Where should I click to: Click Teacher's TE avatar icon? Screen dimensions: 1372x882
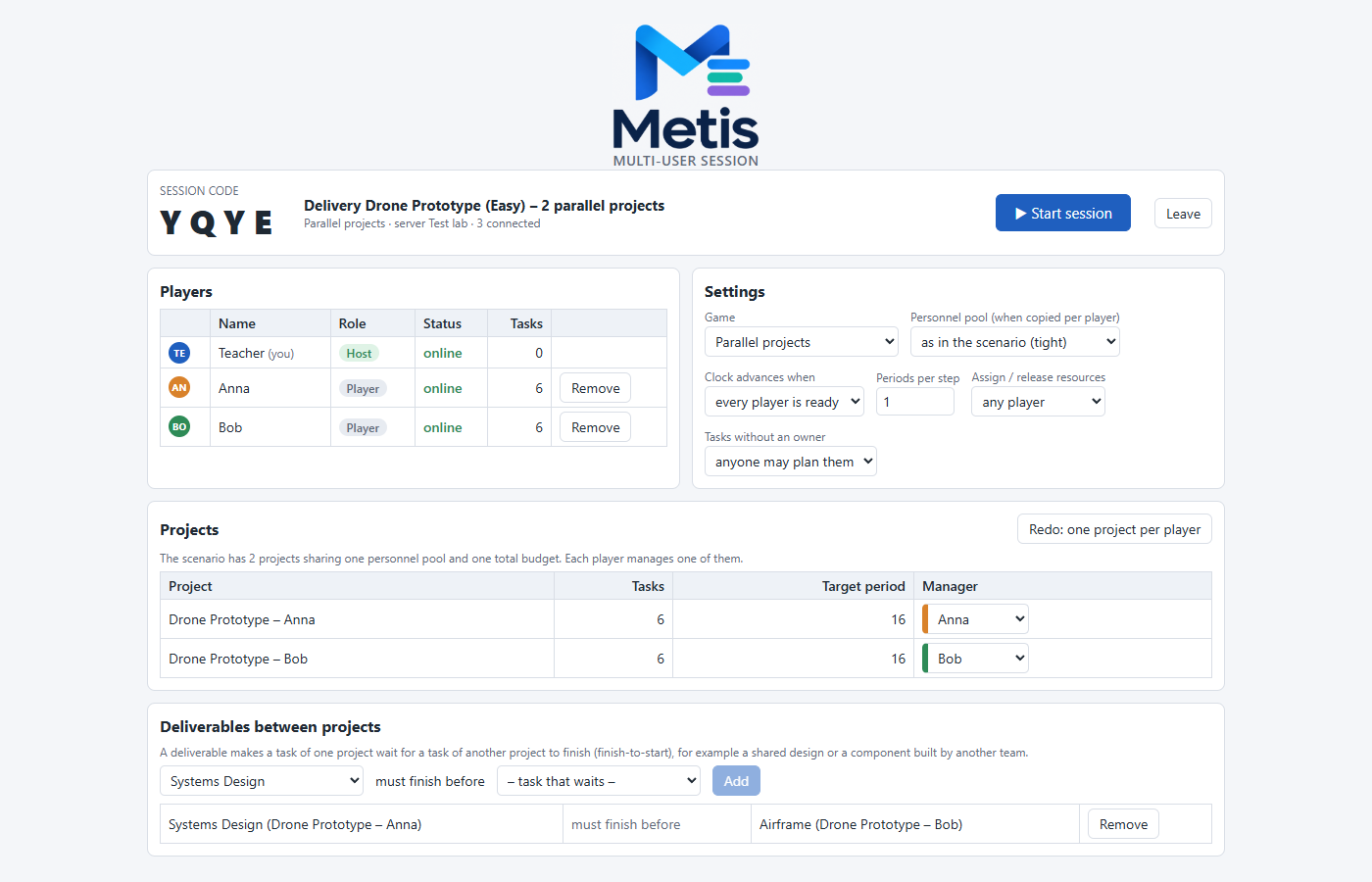(x=179, y=353)
